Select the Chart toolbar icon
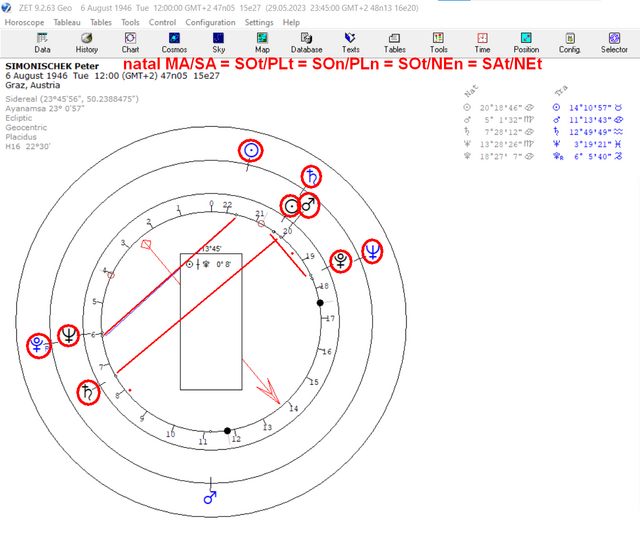 coord(130,43)
